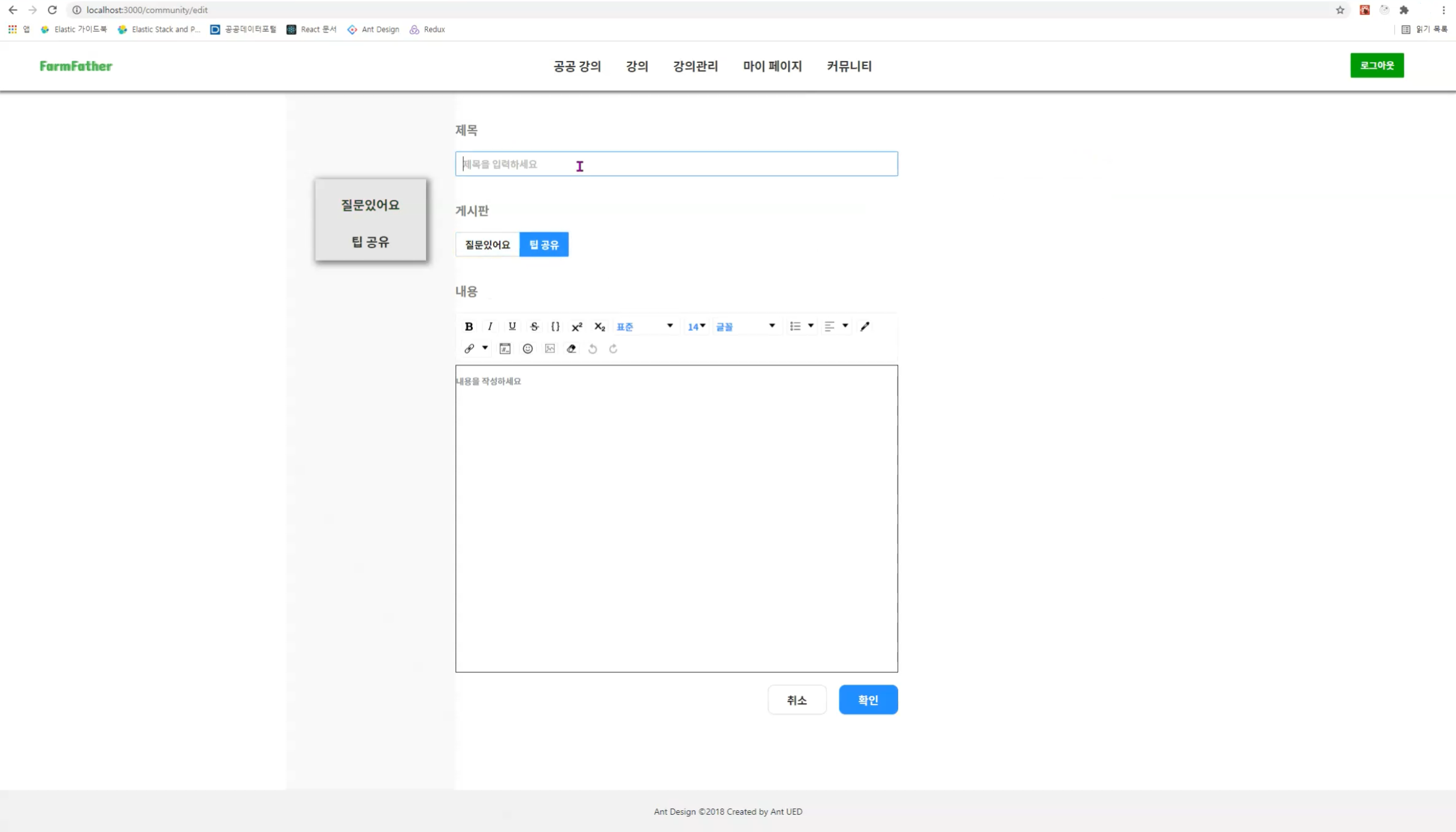This screenshot has height=832, width=1456.
Task: Open the font size 14 dropdown
Action: 696,327
